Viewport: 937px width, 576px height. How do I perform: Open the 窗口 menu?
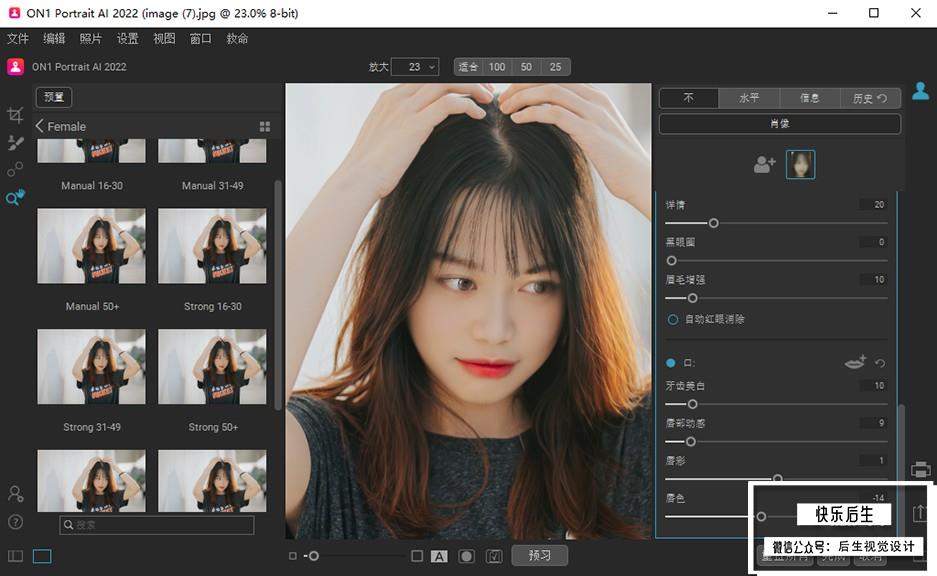click(201, 39)
